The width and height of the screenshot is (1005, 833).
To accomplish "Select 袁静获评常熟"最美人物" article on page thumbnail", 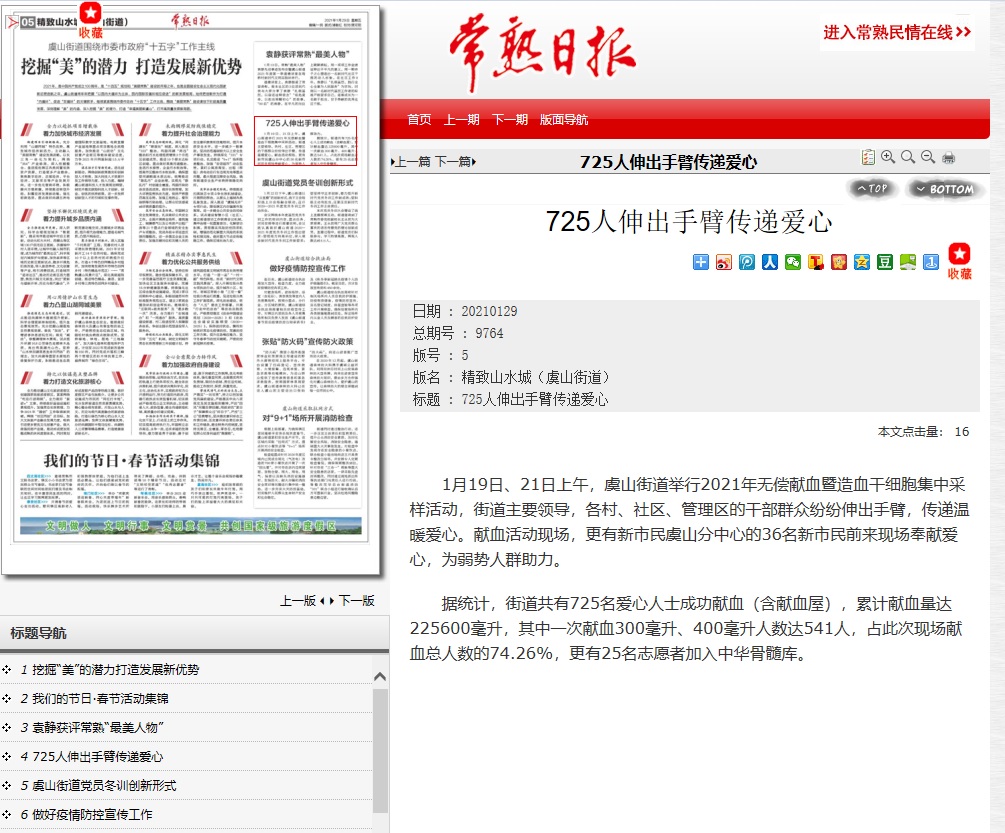I will [307, 76].
